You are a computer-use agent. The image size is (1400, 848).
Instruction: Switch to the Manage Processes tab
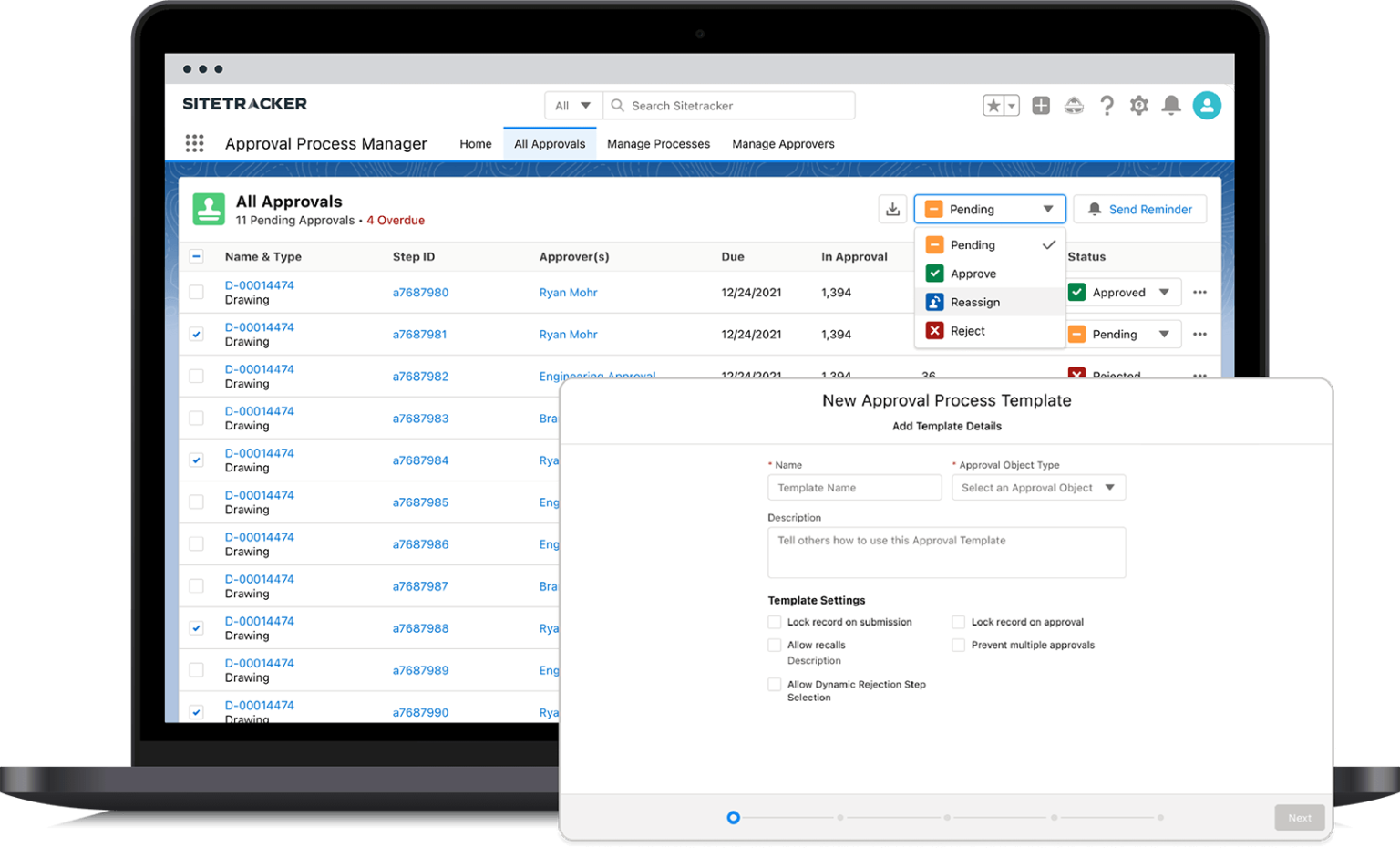point(658,143)
